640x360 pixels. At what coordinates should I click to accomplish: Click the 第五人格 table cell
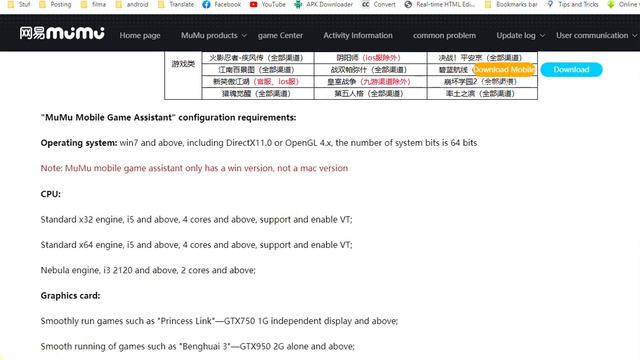click(370, 93)
